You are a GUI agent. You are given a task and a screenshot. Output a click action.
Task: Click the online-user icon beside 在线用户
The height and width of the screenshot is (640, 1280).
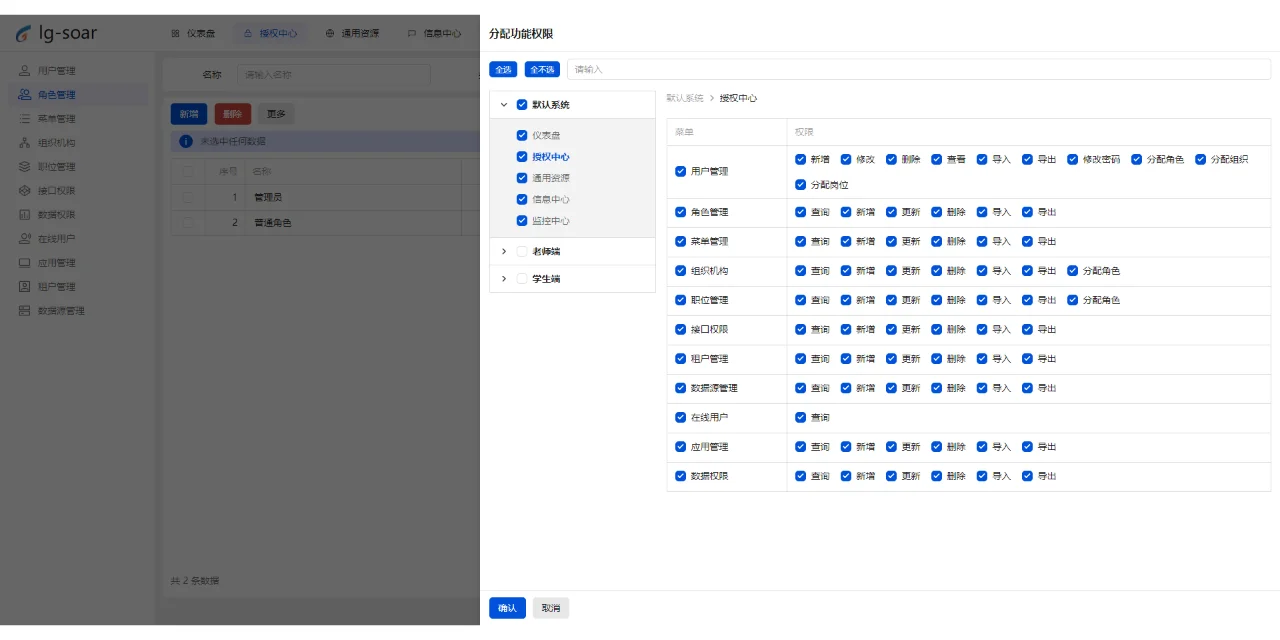tap(25, 239)
